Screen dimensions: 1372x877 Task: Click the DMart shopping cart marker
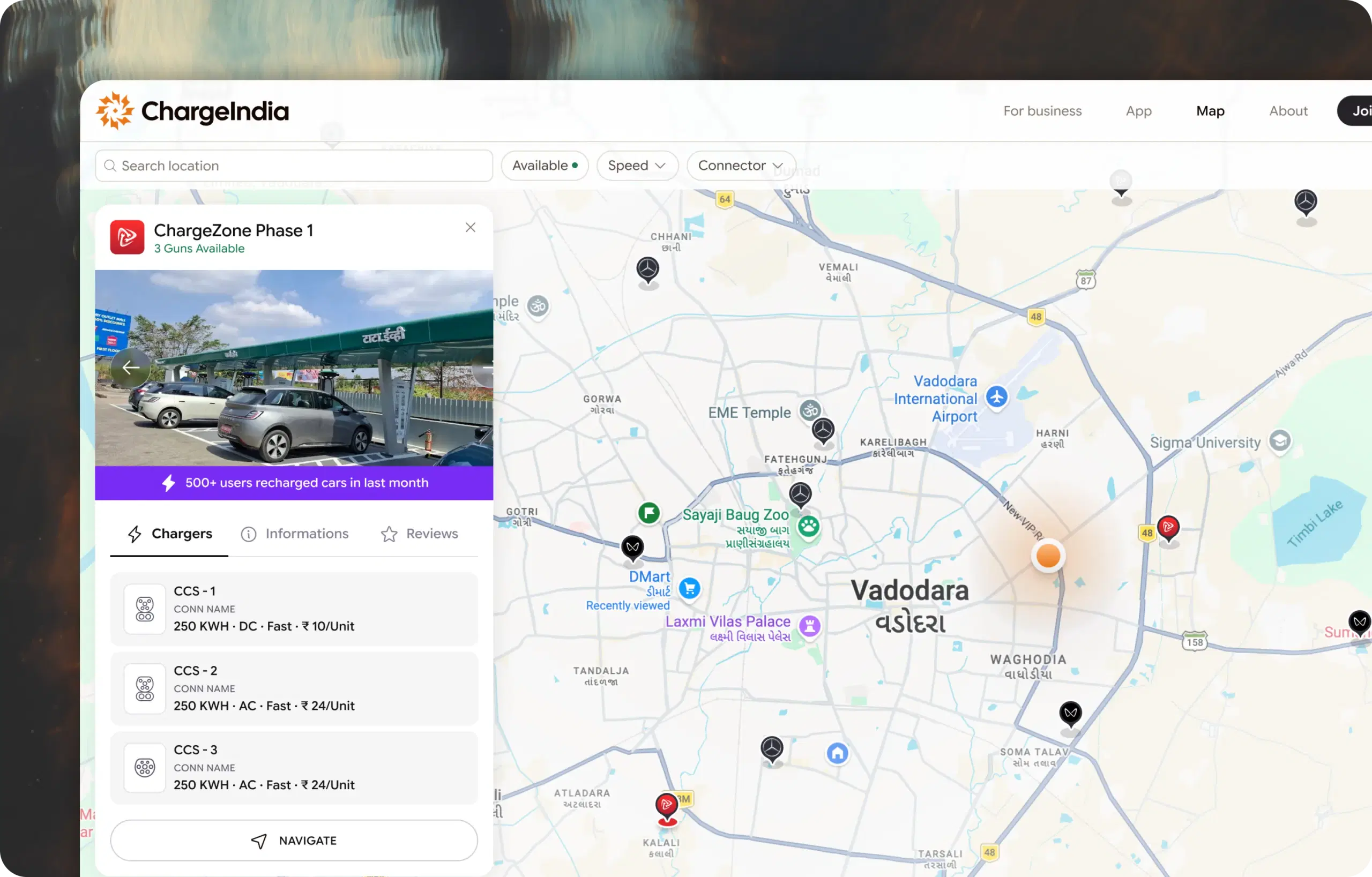[x=689, y=589]
